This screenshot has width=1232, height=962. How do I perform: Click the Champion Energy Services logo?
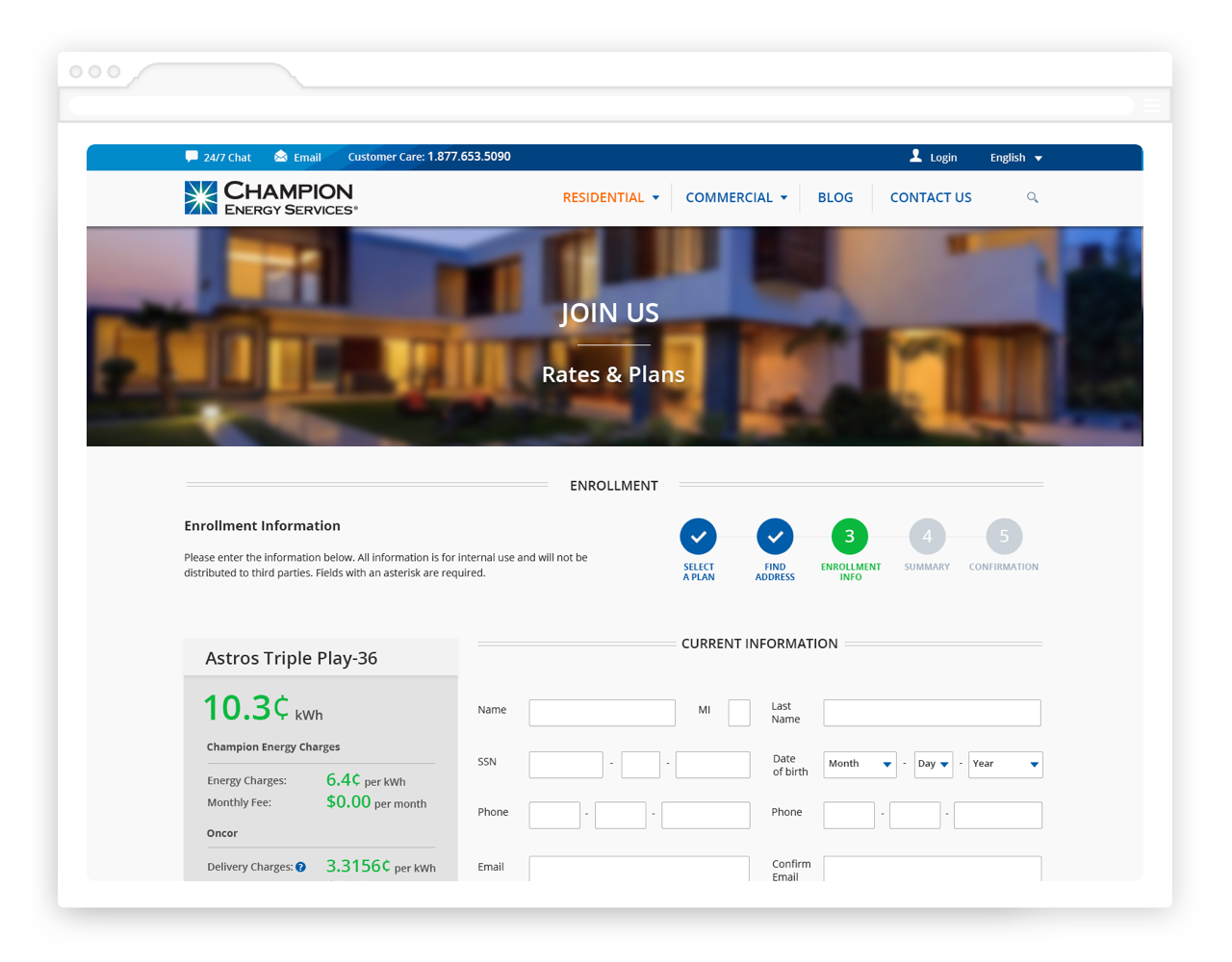click(271, 197)
